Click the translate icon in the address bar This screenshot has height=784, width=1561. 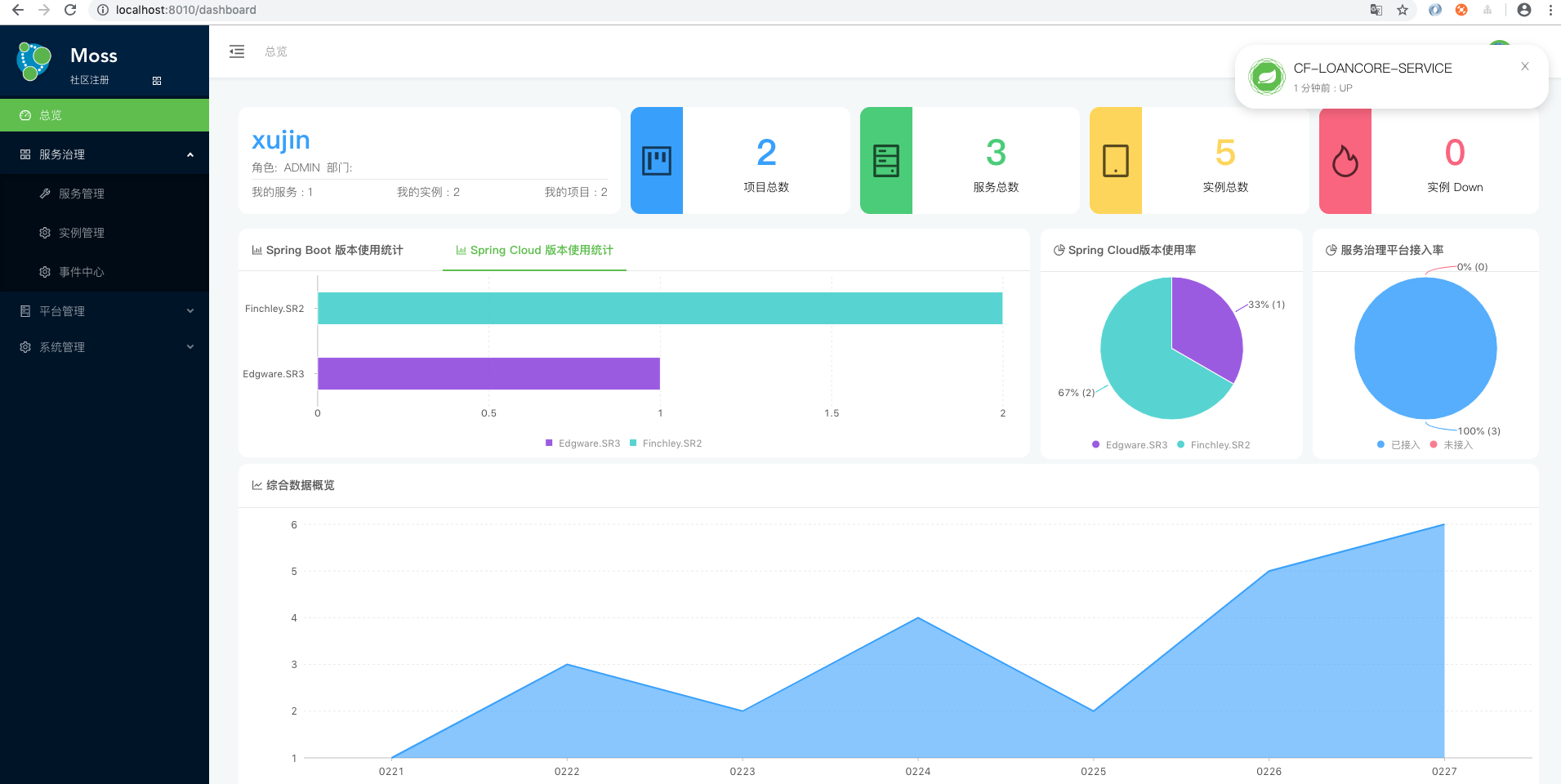1376,11
